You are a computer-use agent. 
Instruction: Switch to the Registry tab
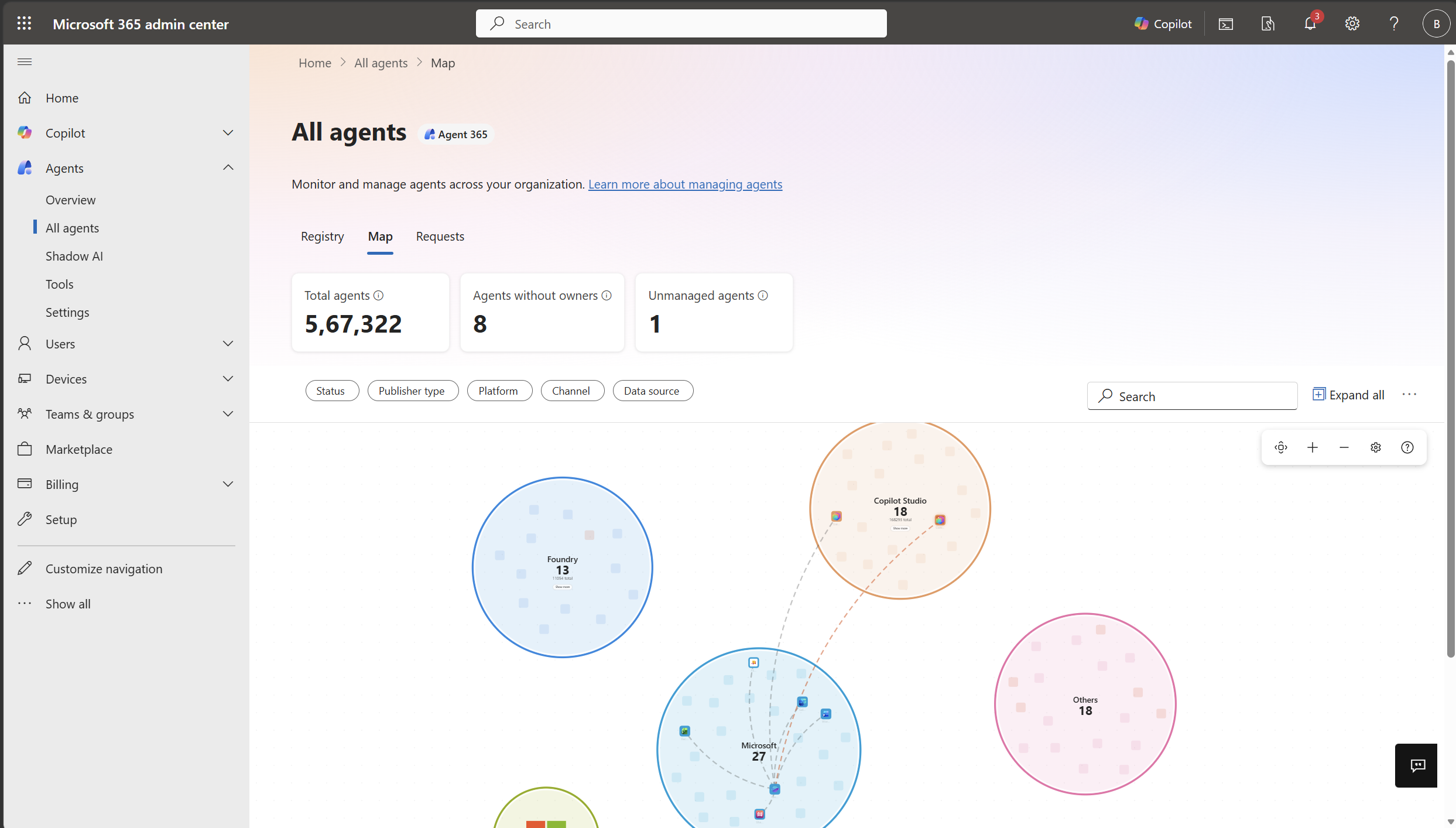point(322,236)
